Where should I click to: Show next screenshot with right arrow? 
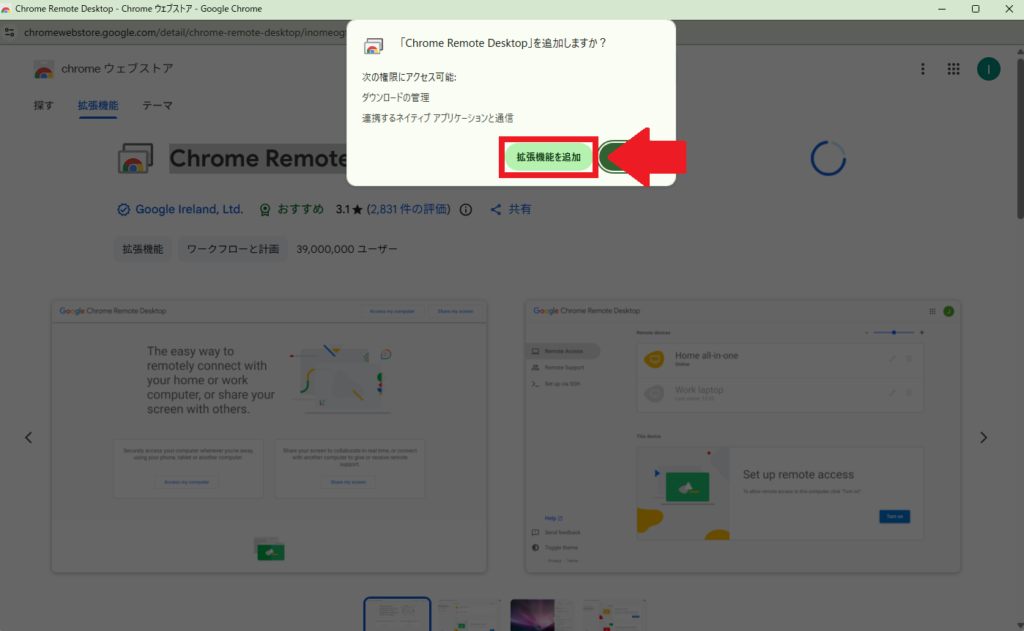coord(984,437)
